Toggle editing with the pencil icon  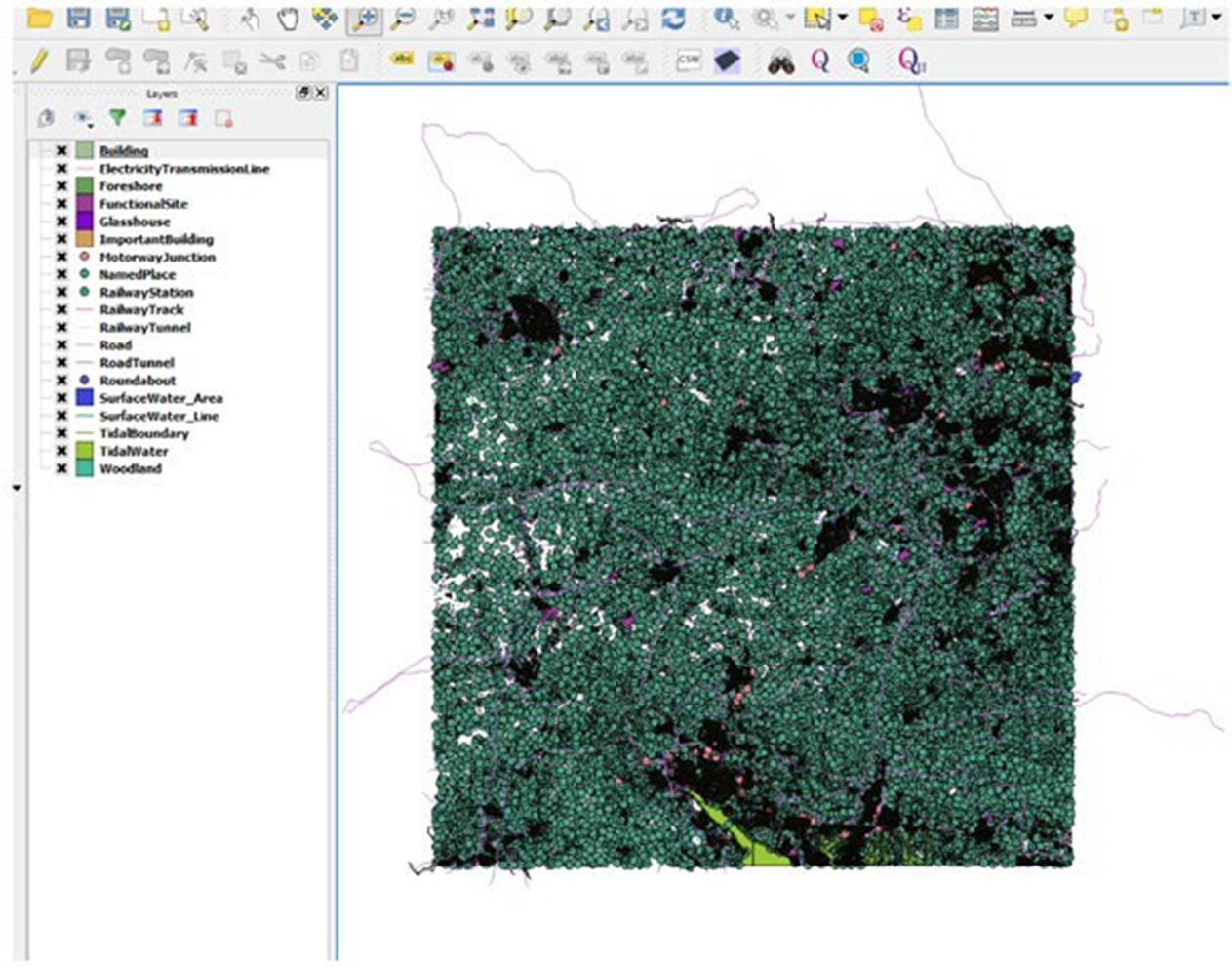[37, 61]
